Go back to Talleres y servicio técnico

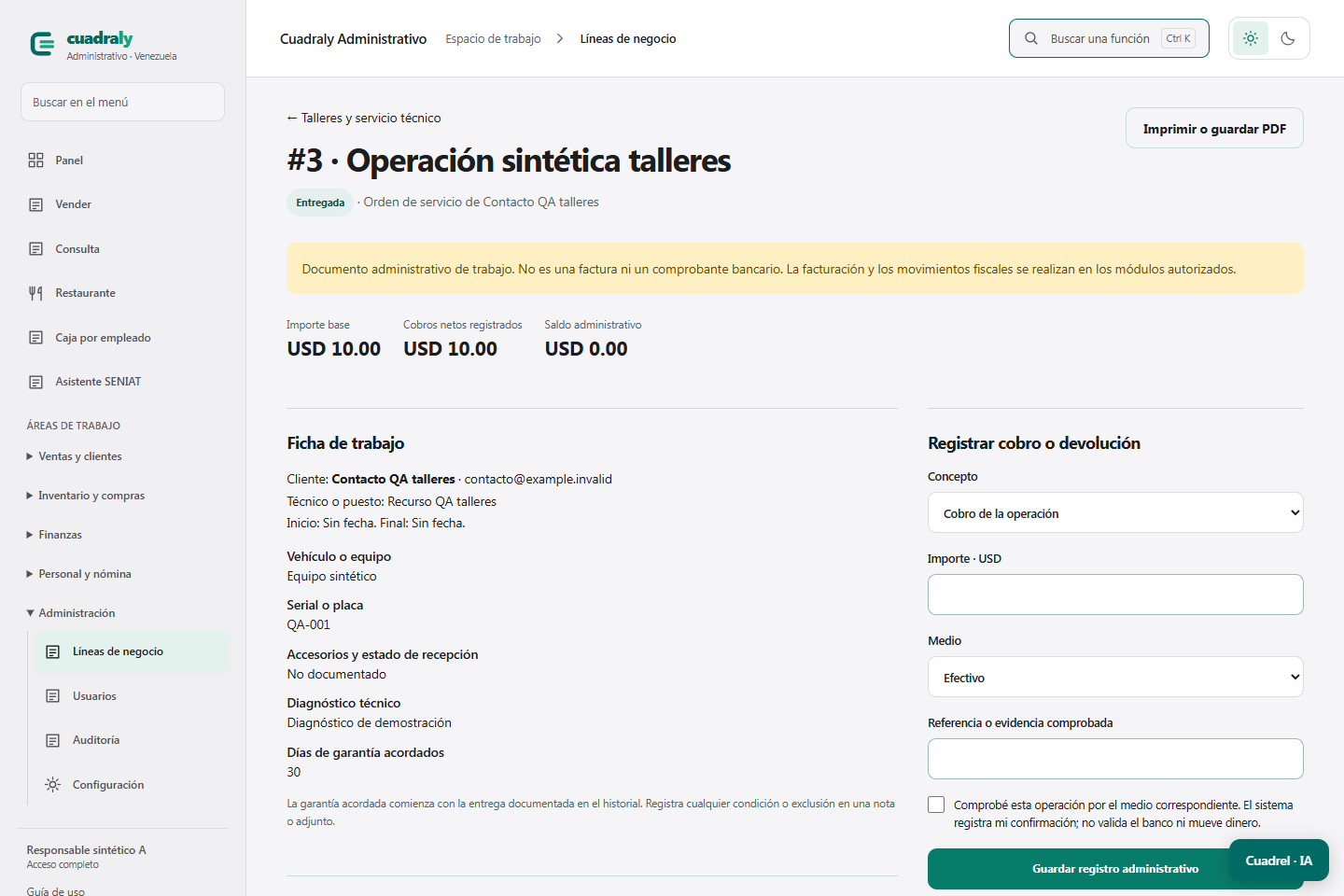pyautogui.click(x=364, y=119)
